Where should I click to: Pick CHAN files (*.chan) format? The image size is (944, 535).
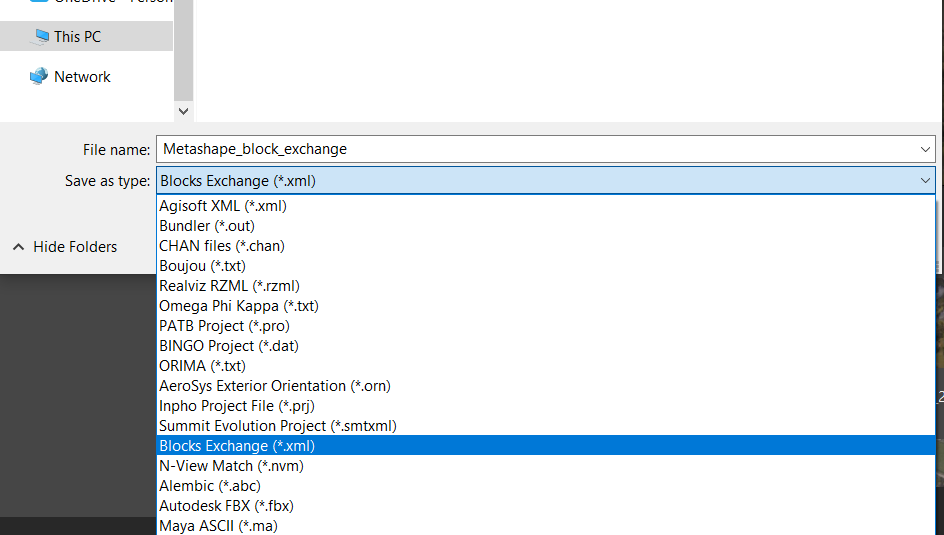545,246
